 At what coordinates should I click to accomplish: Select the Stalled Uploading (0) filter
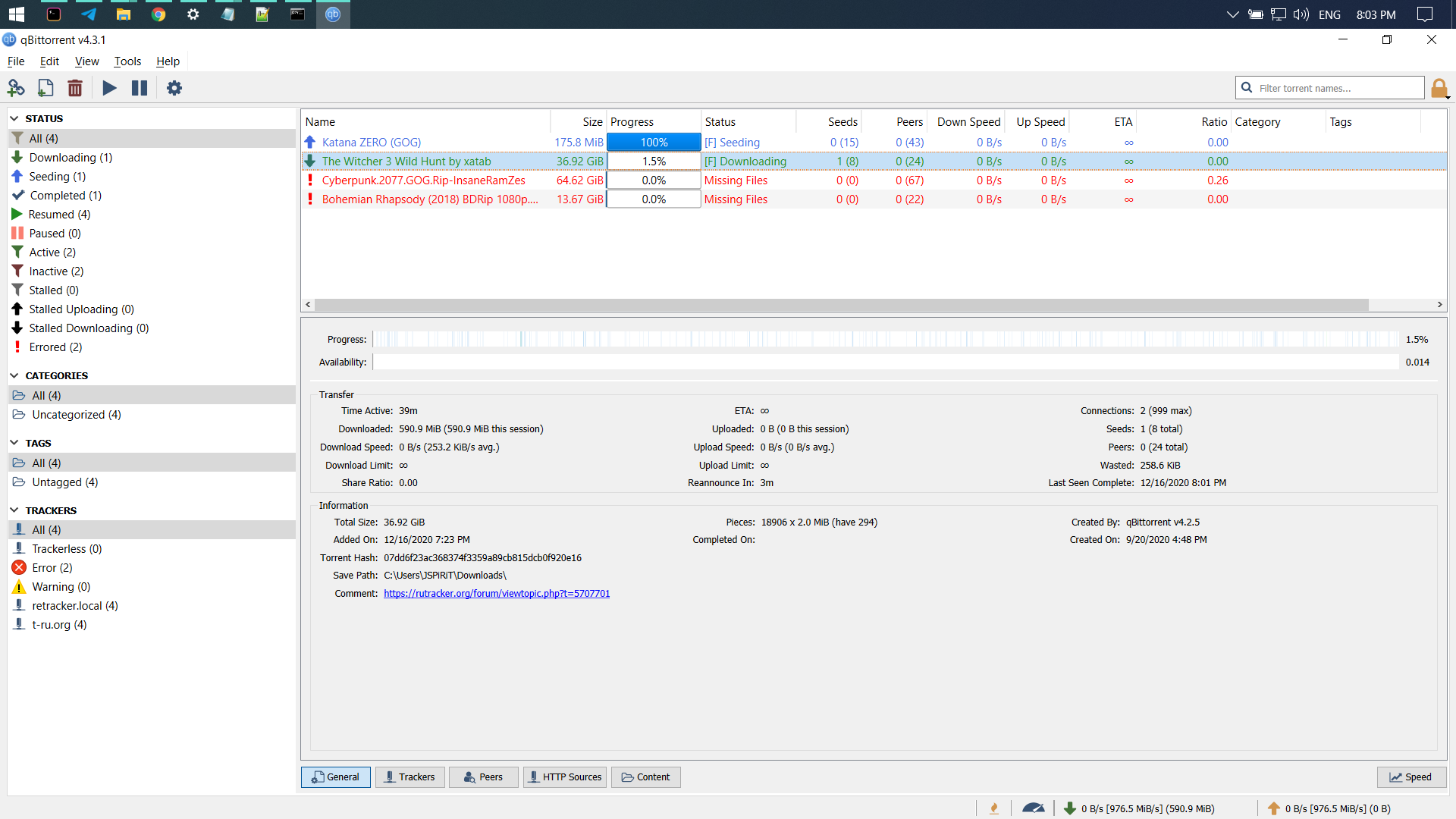(152, 309)
